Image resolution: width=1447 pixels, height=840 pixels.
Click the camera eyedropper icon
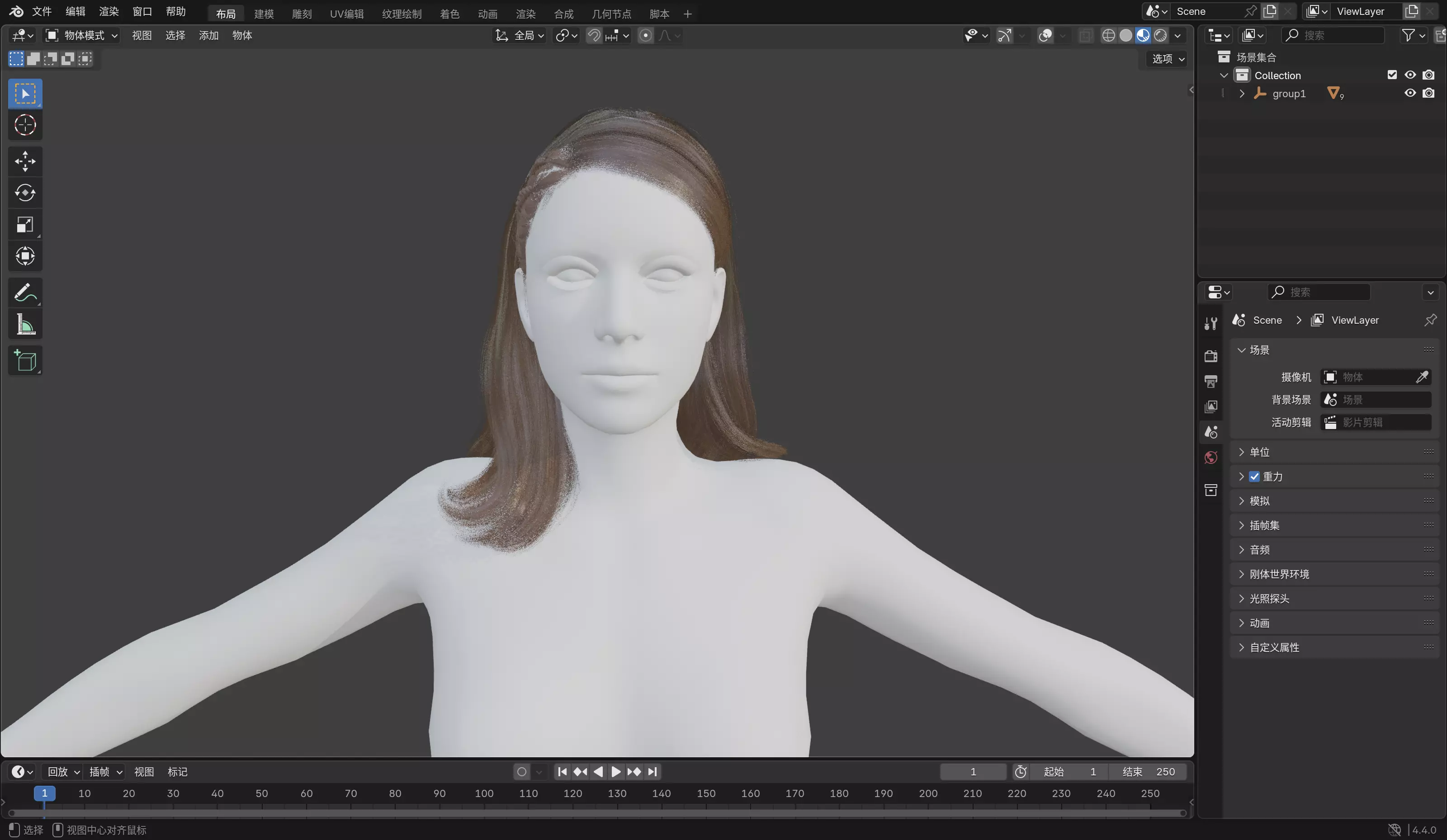click(x=1422, y=377)
